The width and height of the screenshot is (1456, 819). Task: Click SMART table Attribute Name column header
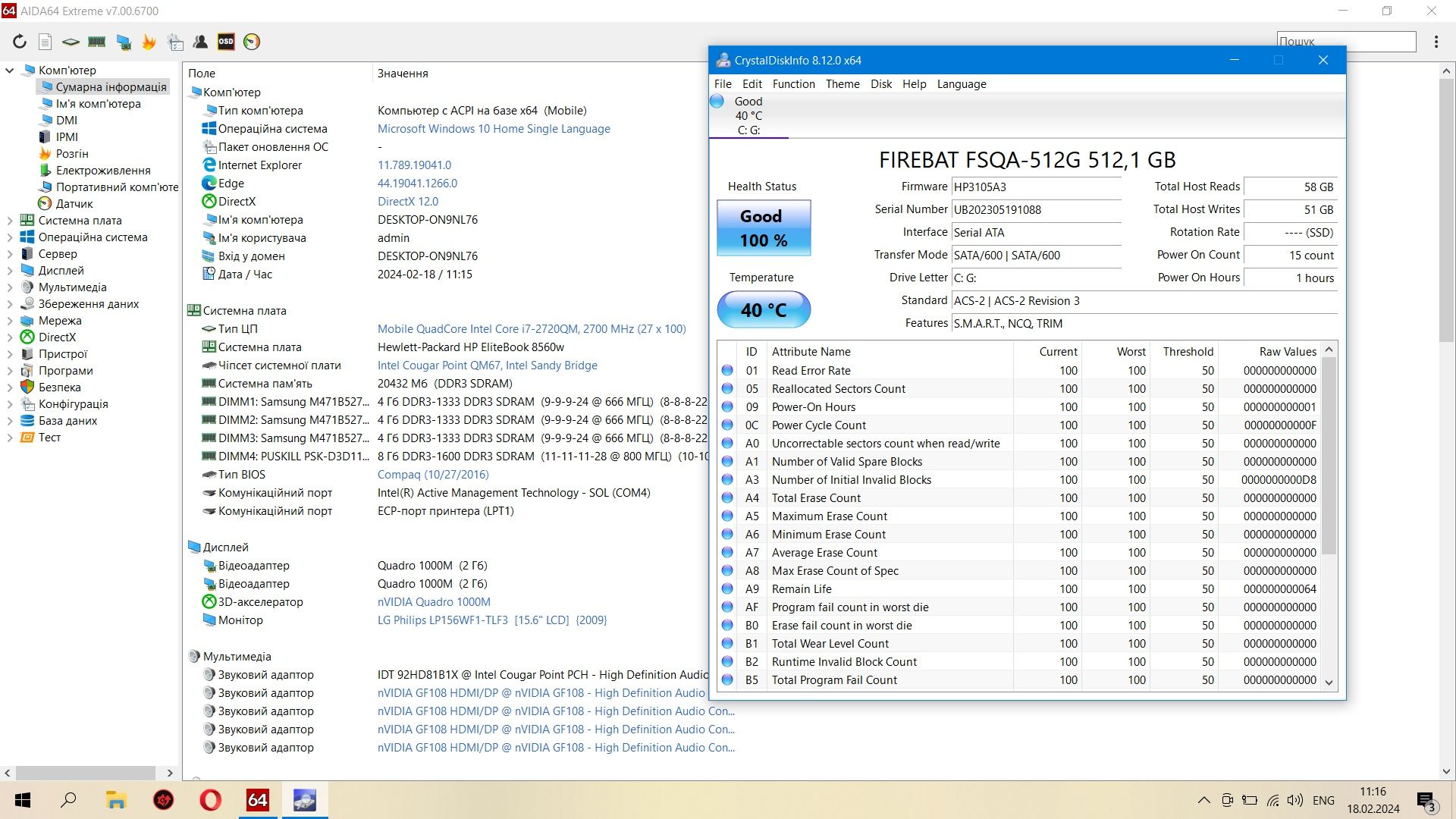pyautogui.click(x=811, y=351)
